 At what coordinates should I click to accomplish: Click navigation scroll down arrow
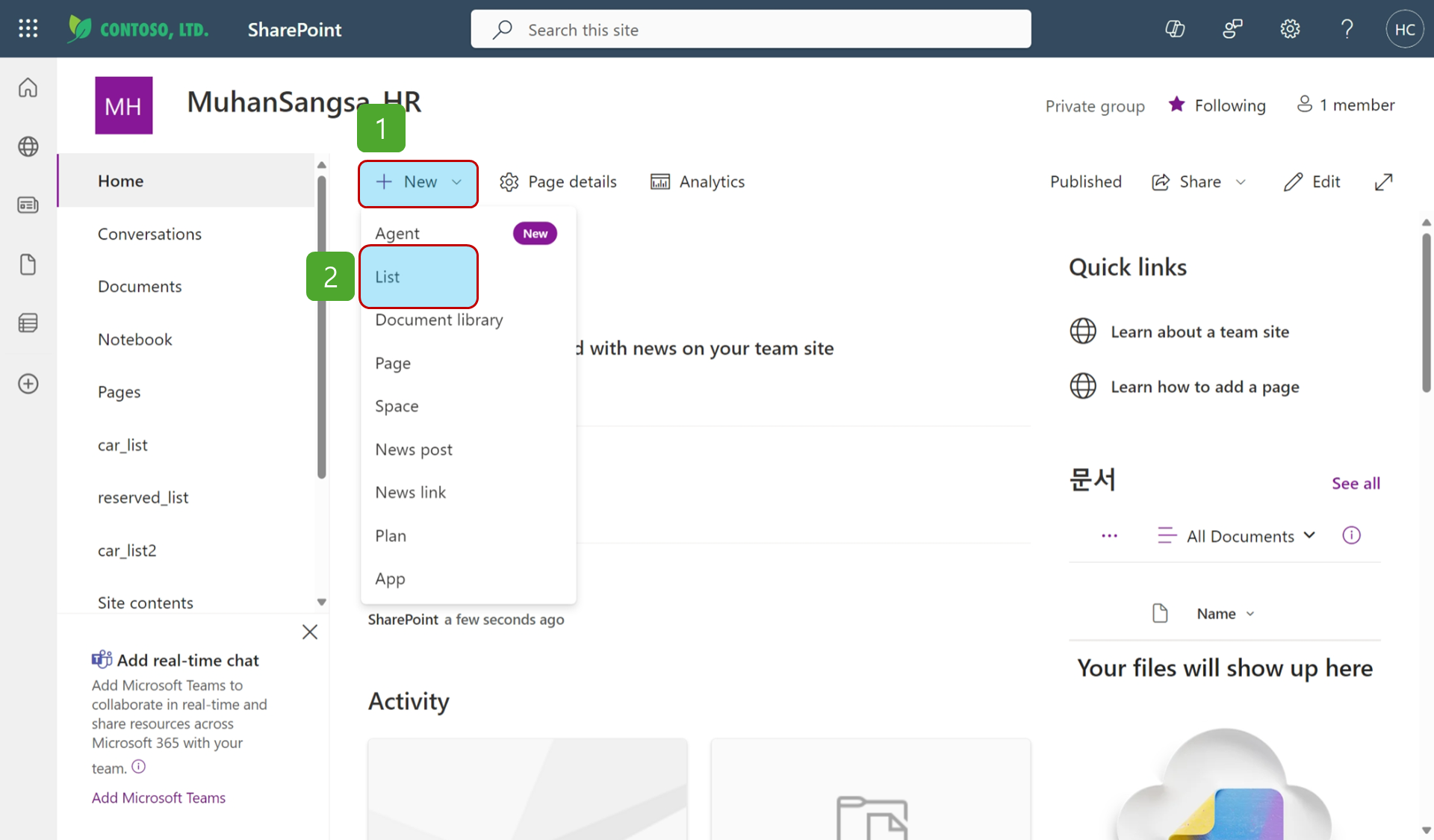[x=322, y=602]
